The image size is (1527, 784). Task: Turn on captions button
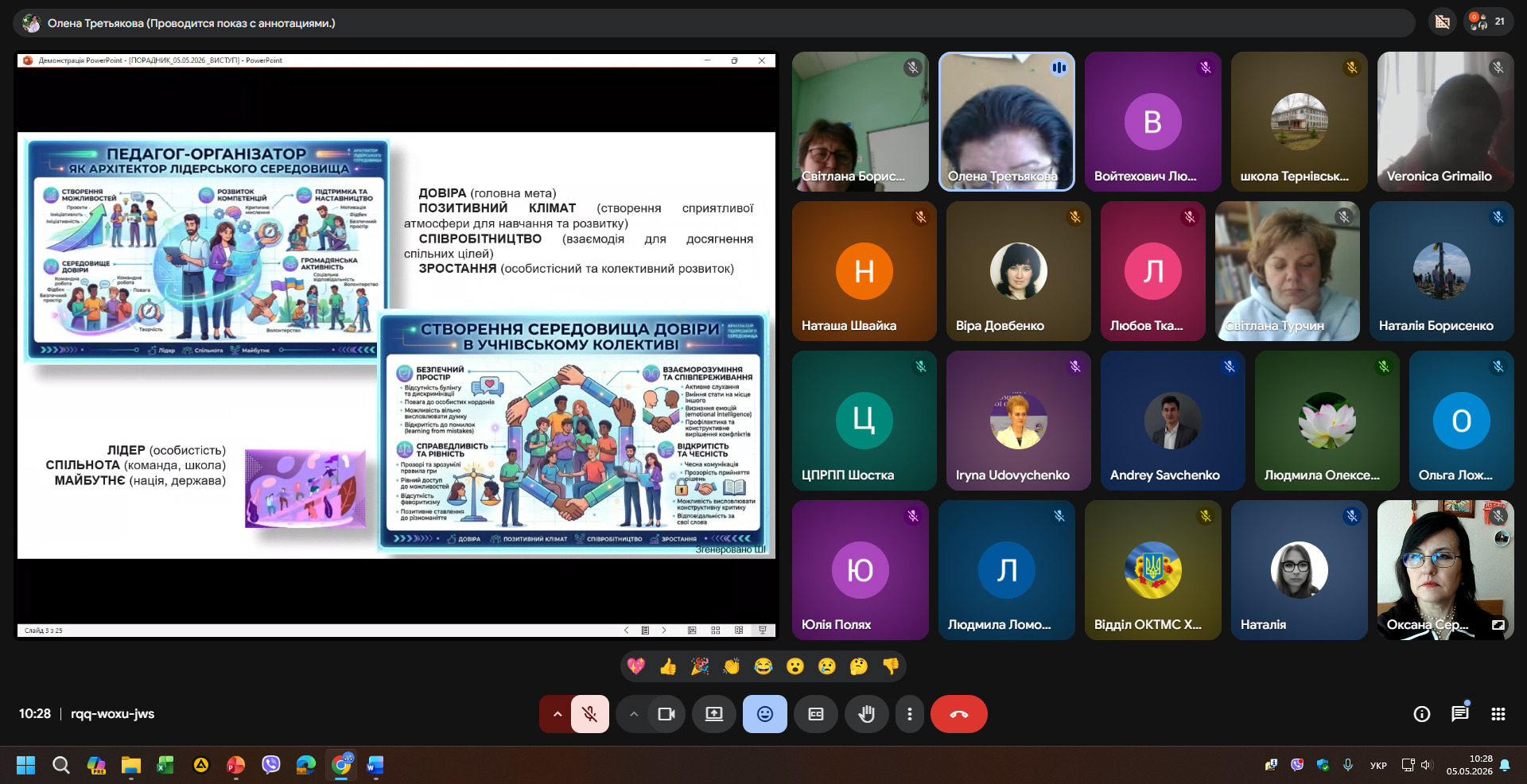pyautogui.click(x=816, y=714)
